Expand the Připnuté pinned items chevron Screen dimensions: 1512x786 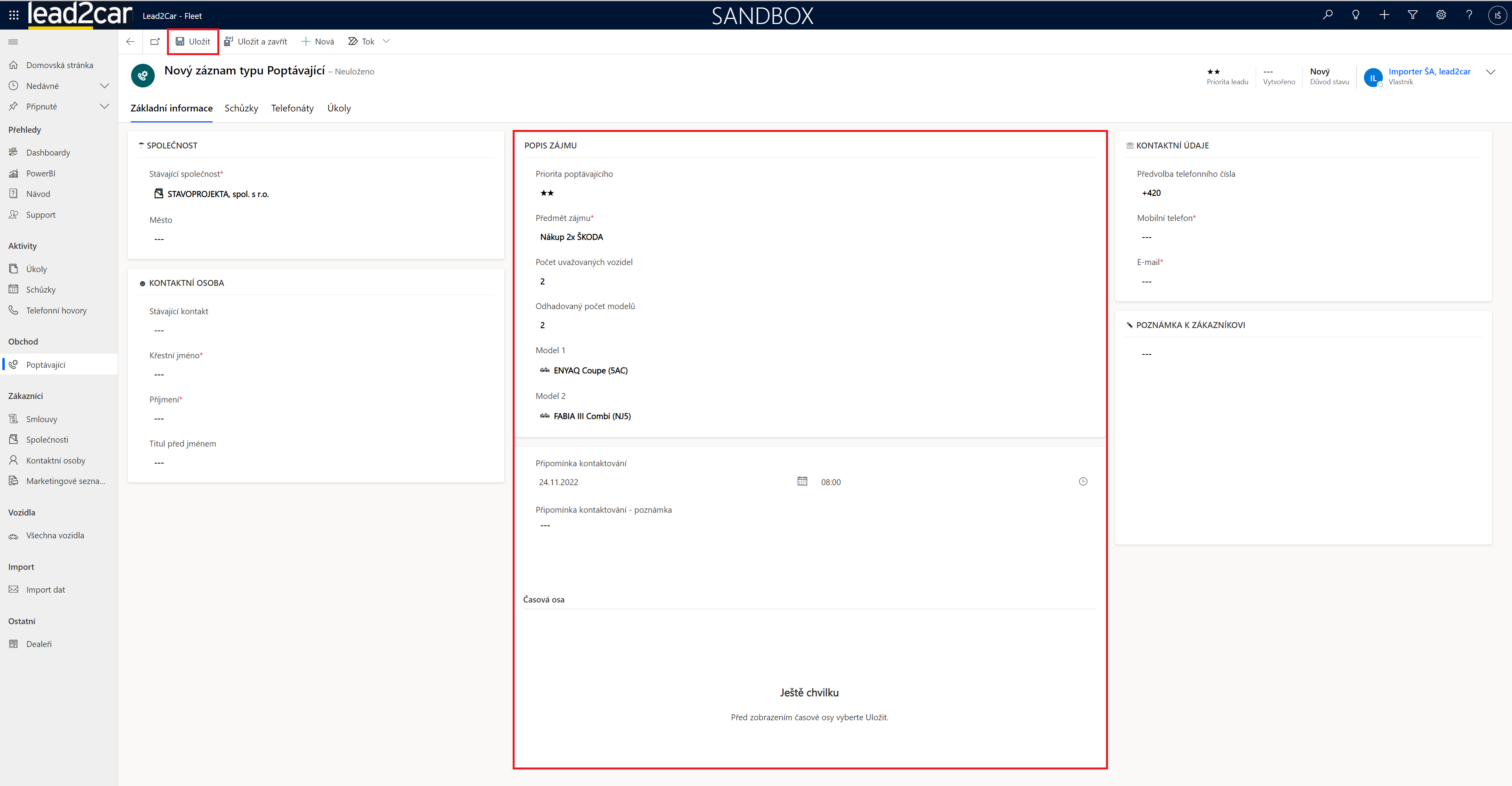104,106
